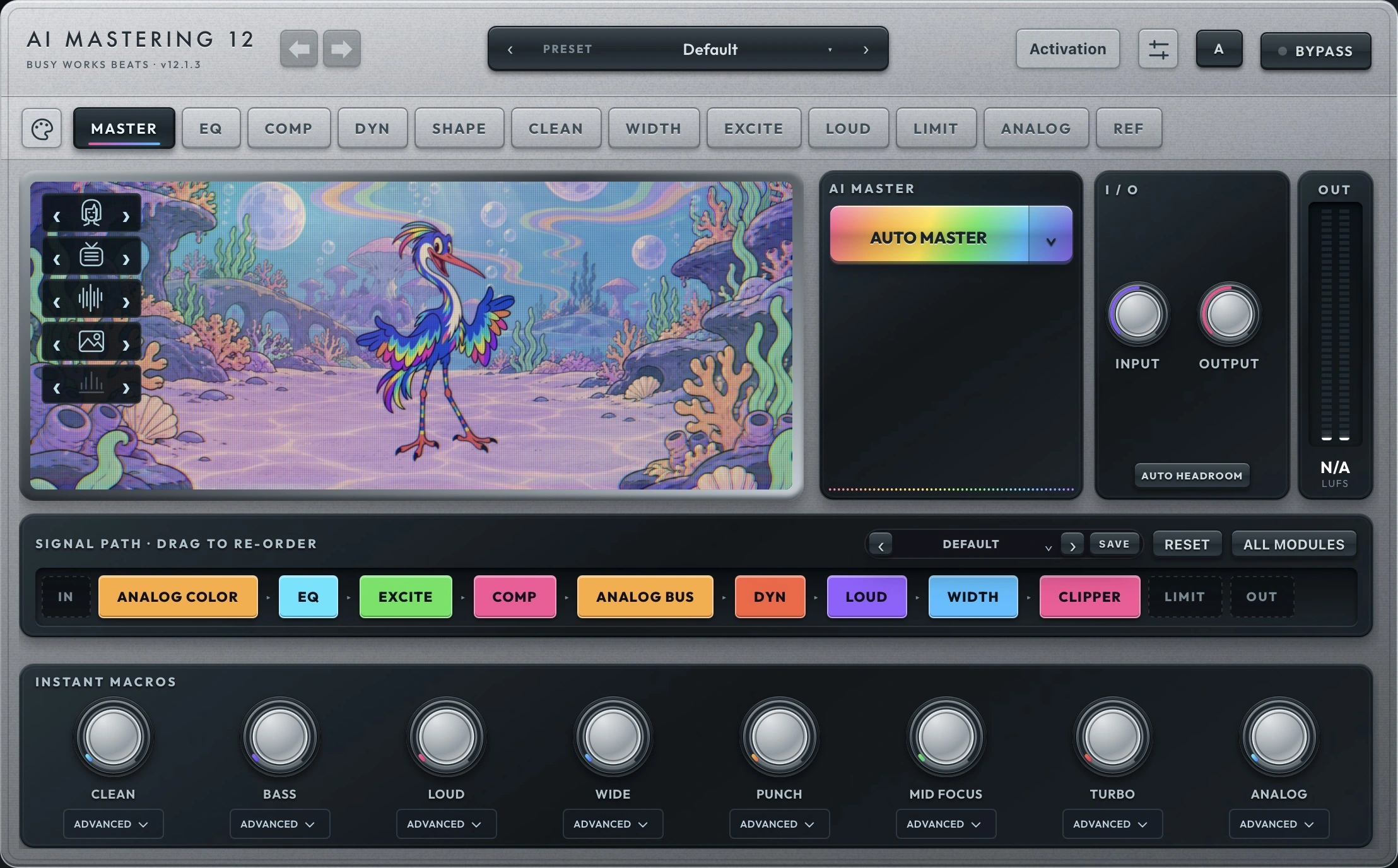
Task: Click the Activation button
Action: click(1067, 49)
